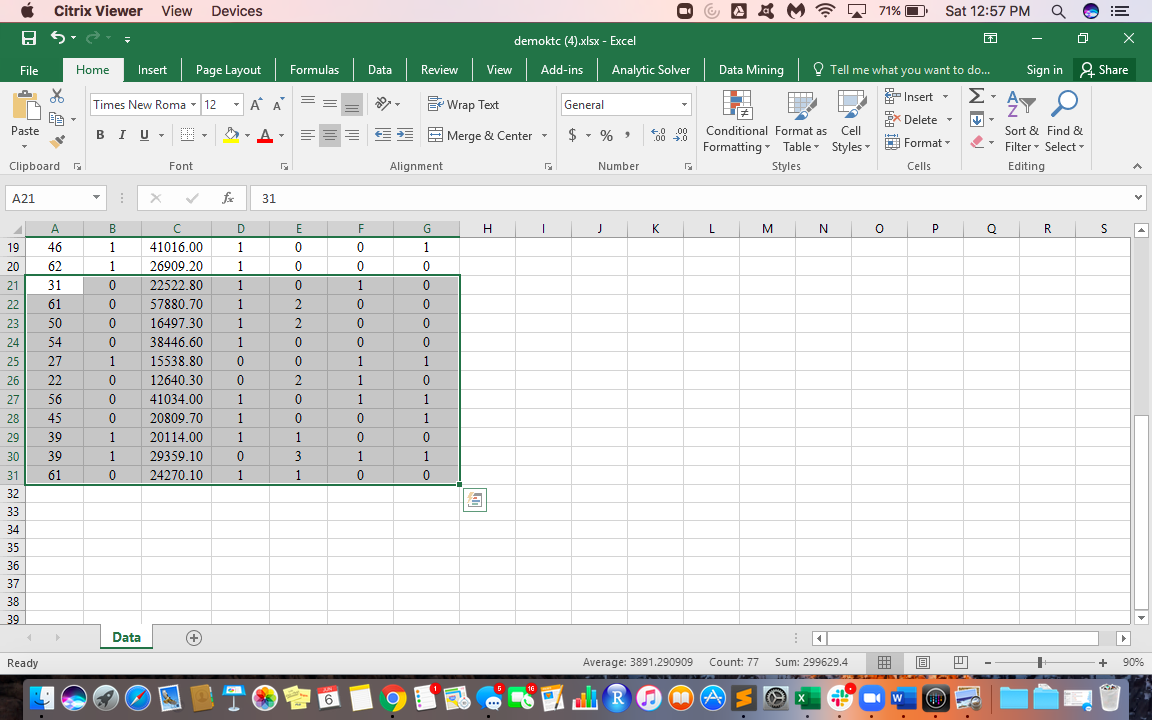Viewport: 1152px width, 720px height.
Task: Open Find & Select magnifier
Action: (x=1065, y=122)
